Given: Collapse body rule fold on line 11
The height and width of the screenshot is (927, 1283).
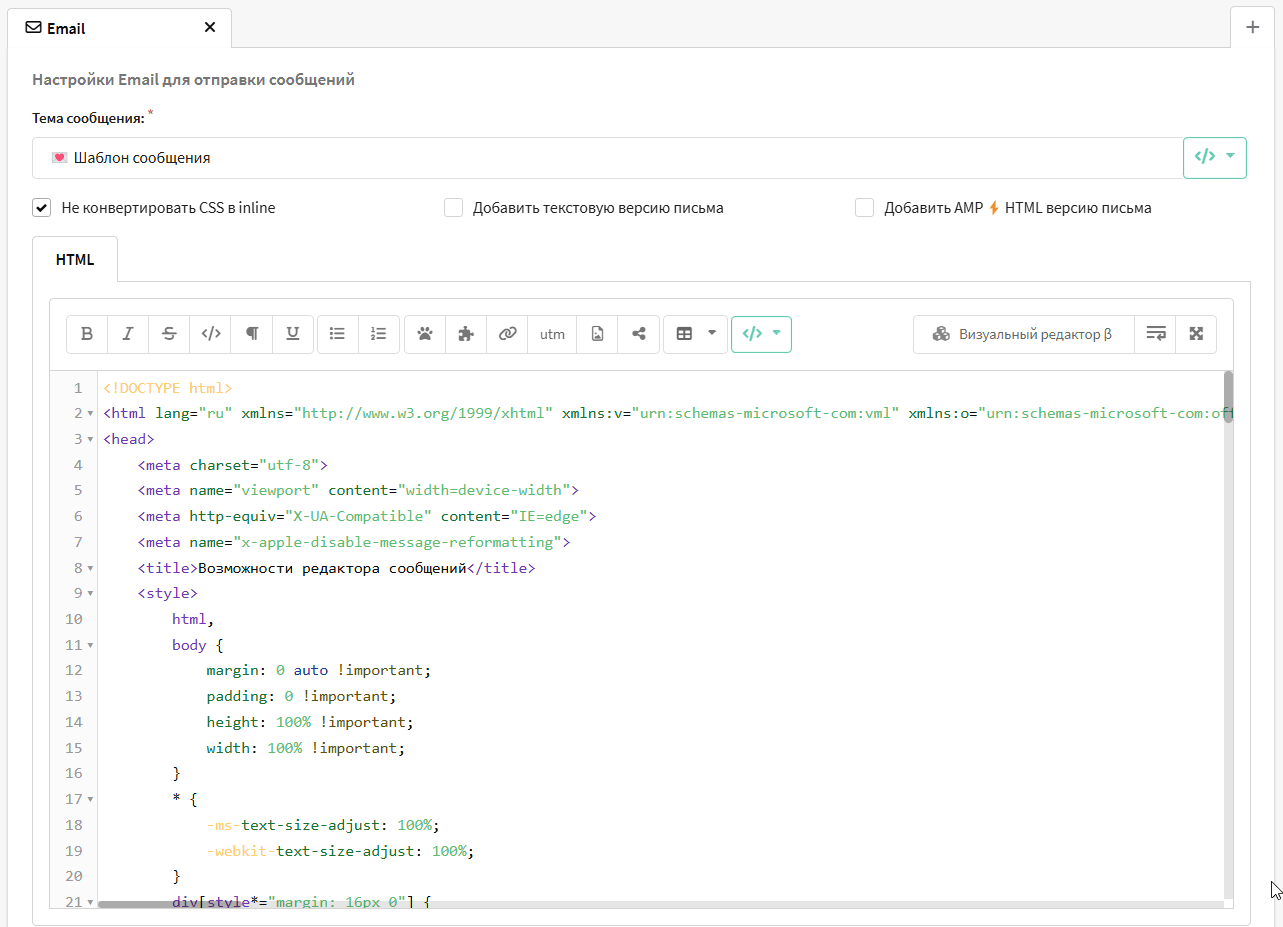Looking at the screenshot, I should point(90,646).
